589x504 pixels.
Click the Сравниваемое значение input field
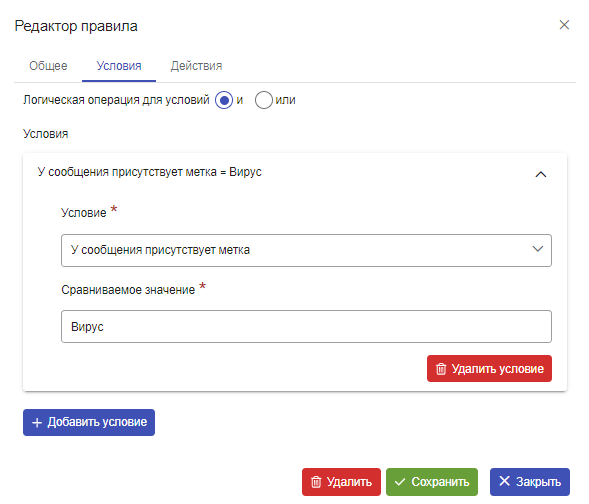(306, 326)
